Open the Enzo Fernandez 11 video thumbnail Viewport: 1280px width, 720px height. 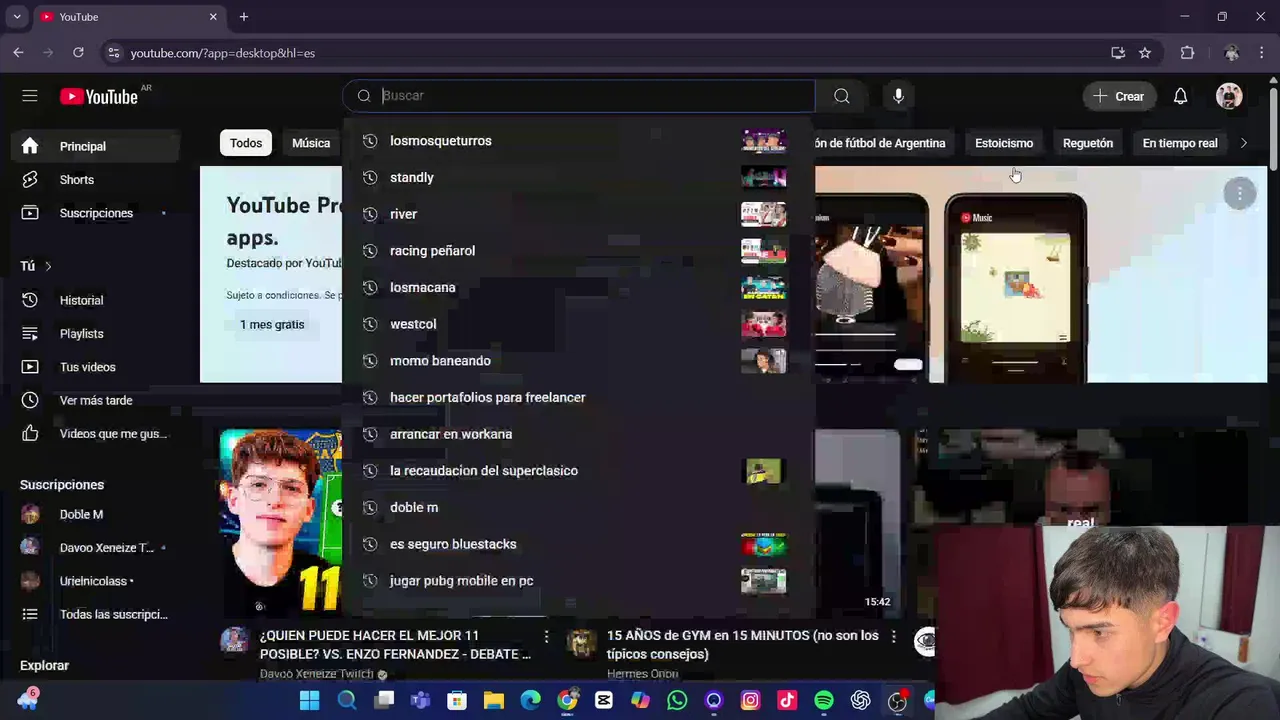click(281, 521)
